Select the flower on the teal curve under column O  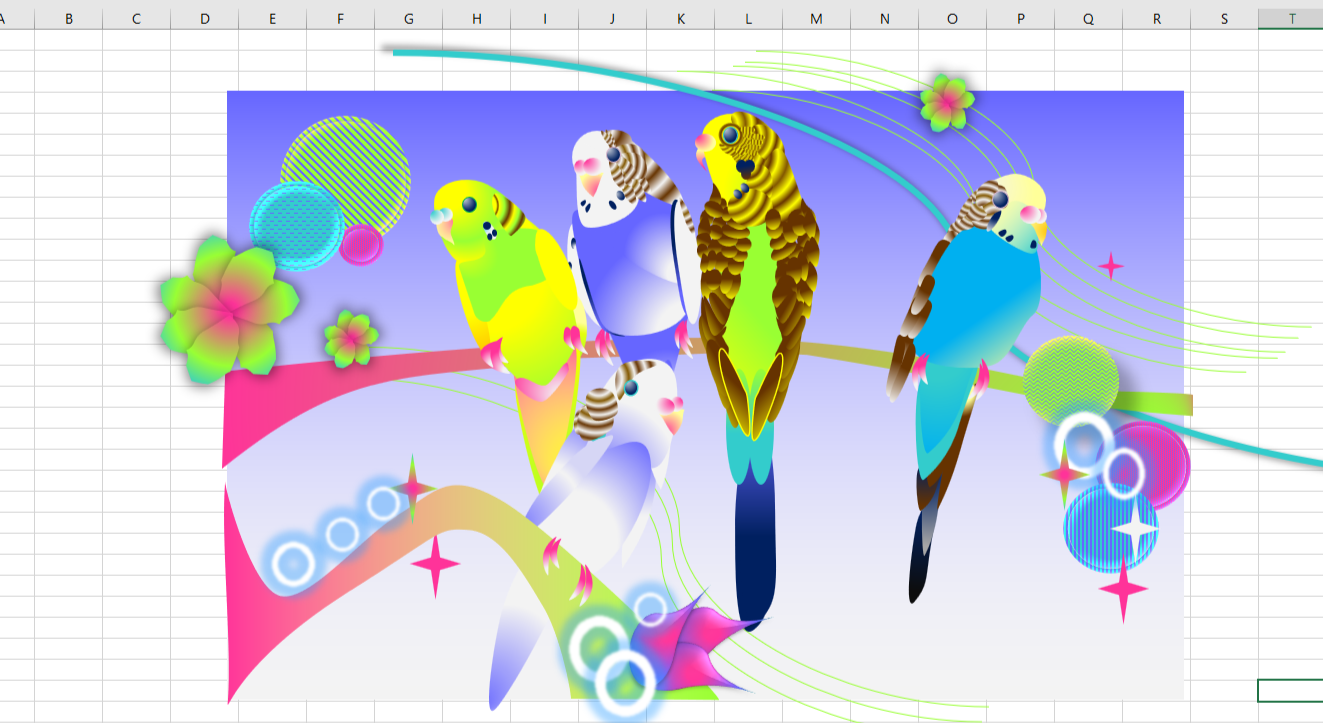(x=946, y=102)
